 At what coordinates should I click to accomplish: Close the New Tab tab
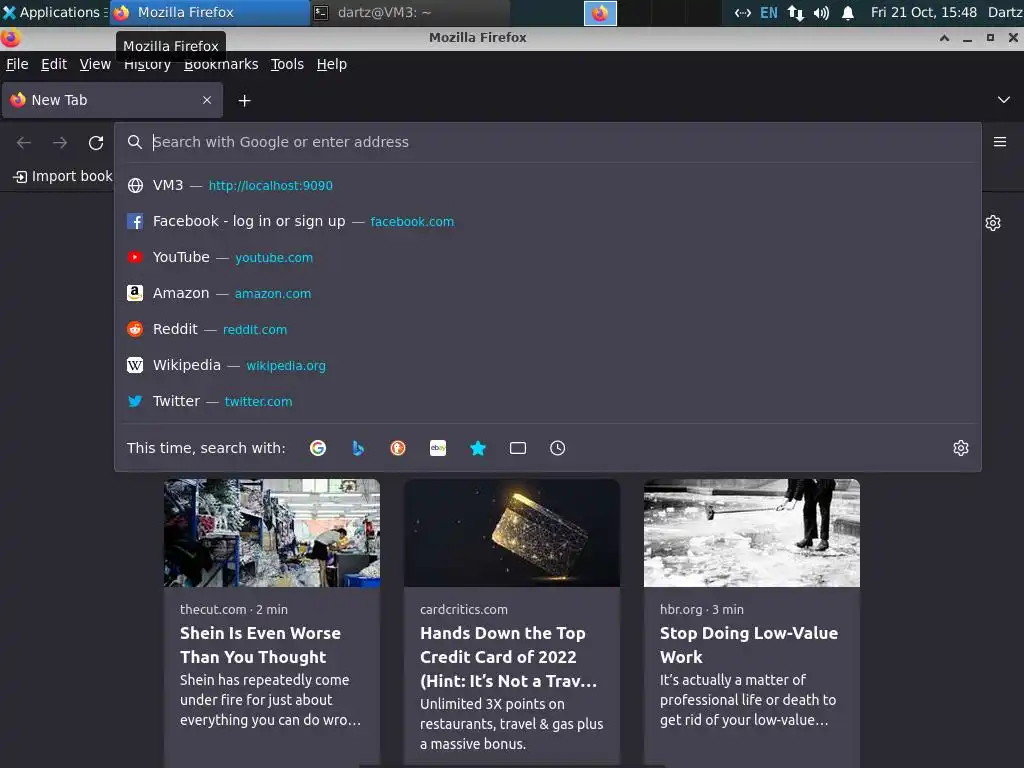pyautogui.click(x=207, y=100)
